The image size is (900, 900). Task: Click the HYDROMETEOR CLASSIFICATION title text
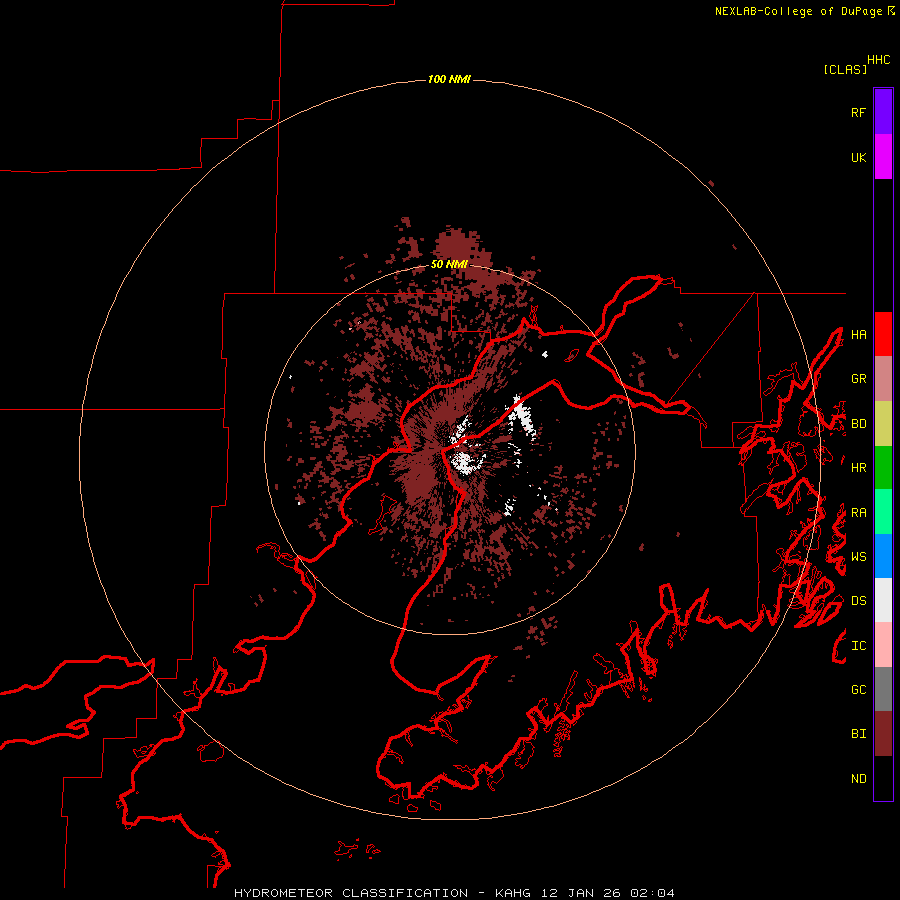tap(351, 893)
